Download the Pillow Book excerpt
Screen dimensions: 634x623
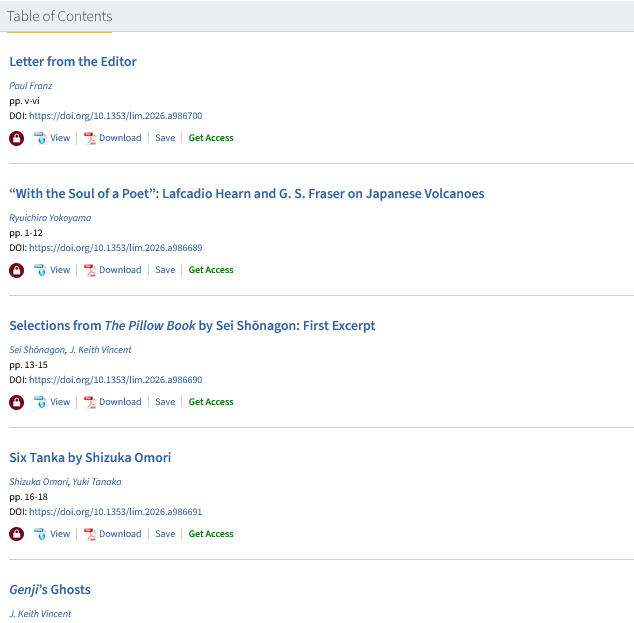120,402
